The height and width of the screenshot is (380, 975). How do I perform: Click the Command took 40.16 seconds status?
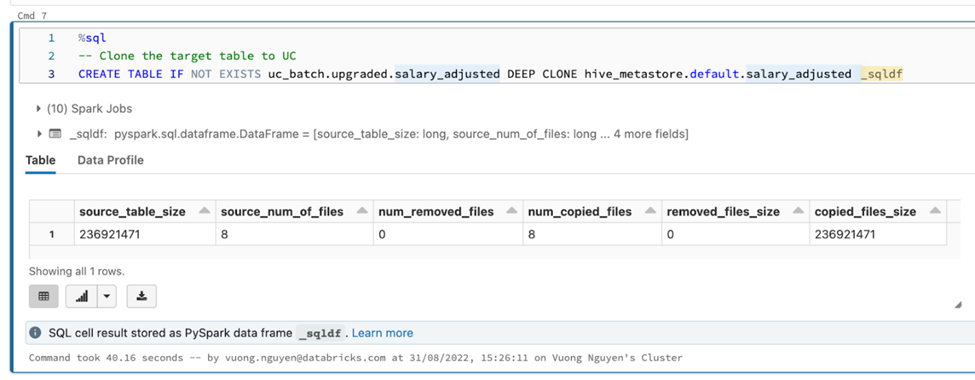pos(356,358)
